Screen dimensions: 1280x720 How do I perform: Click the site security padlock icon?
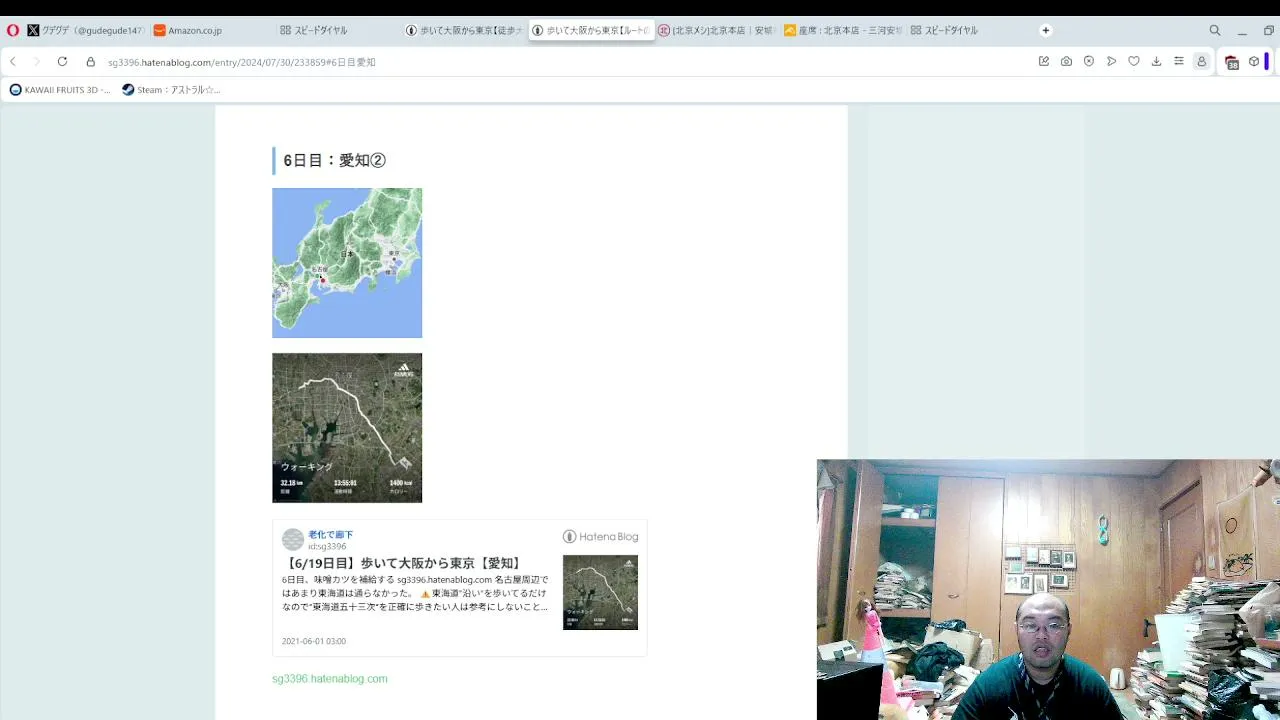tap(90, 62)
